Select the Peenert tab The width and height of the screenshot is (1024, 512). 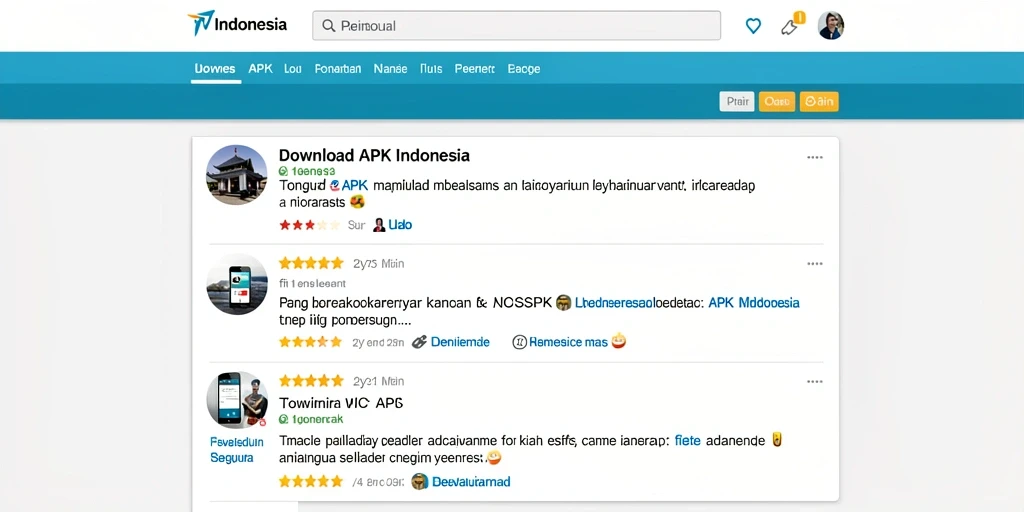click(x=475, y=69)
